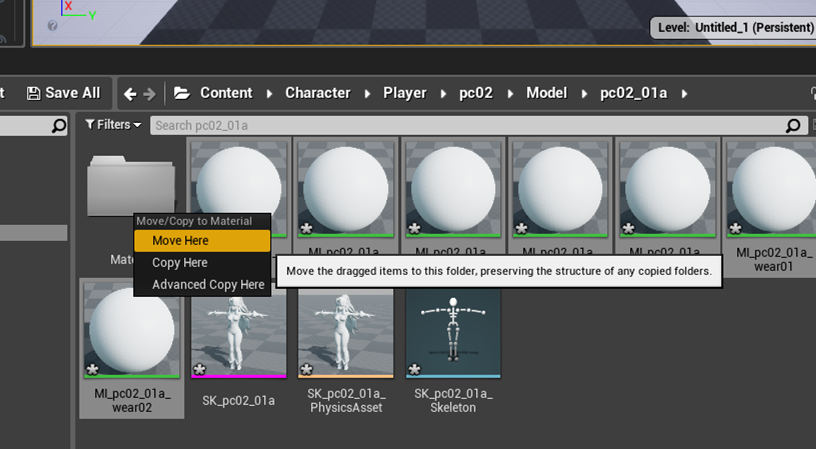This screenshot has height=449, width=816.
Task: Expand arrow after Model breadcrumb
Action: point(584,94)
